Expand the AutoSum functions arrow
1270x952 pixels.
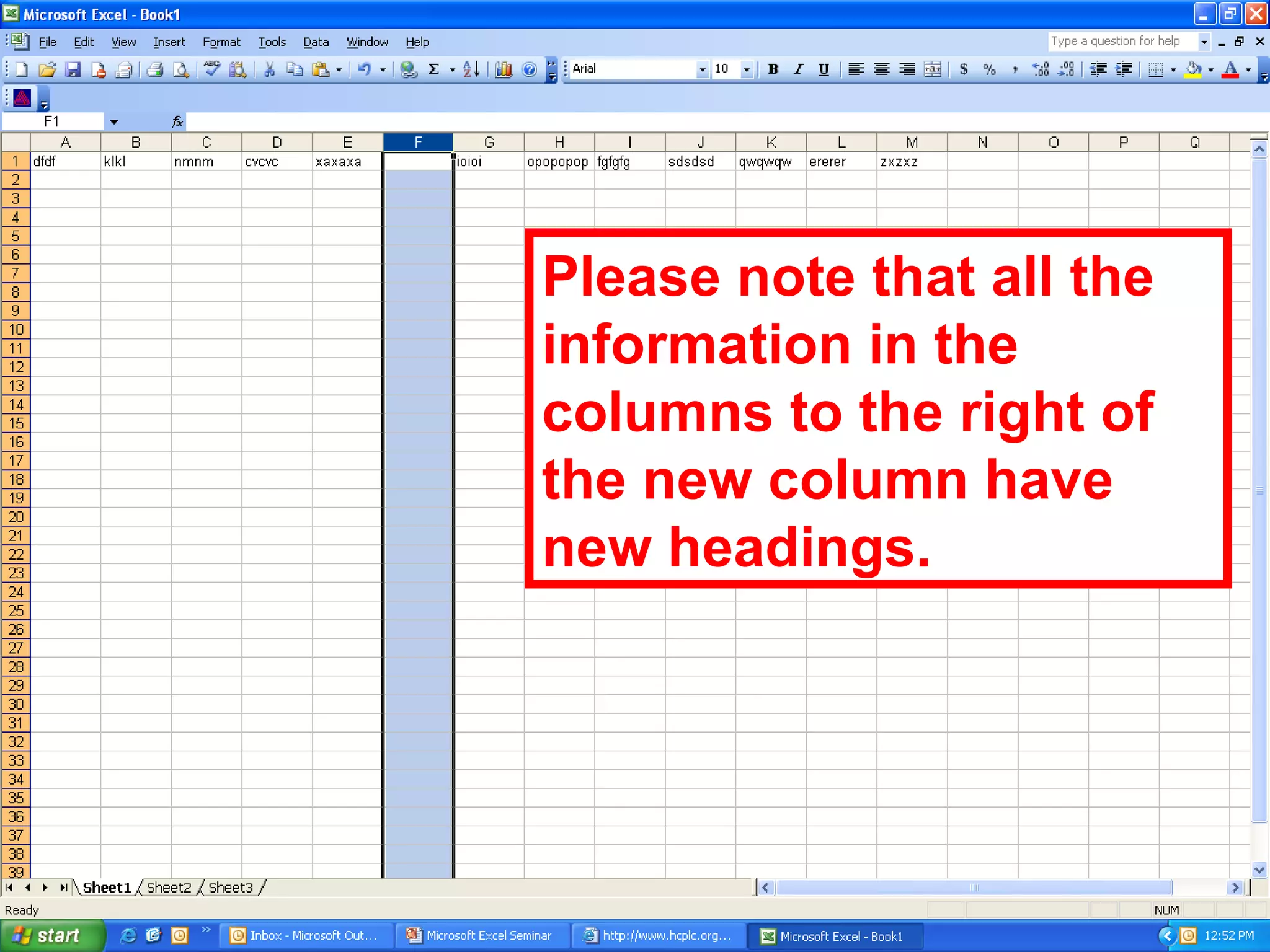coord(452,69)
